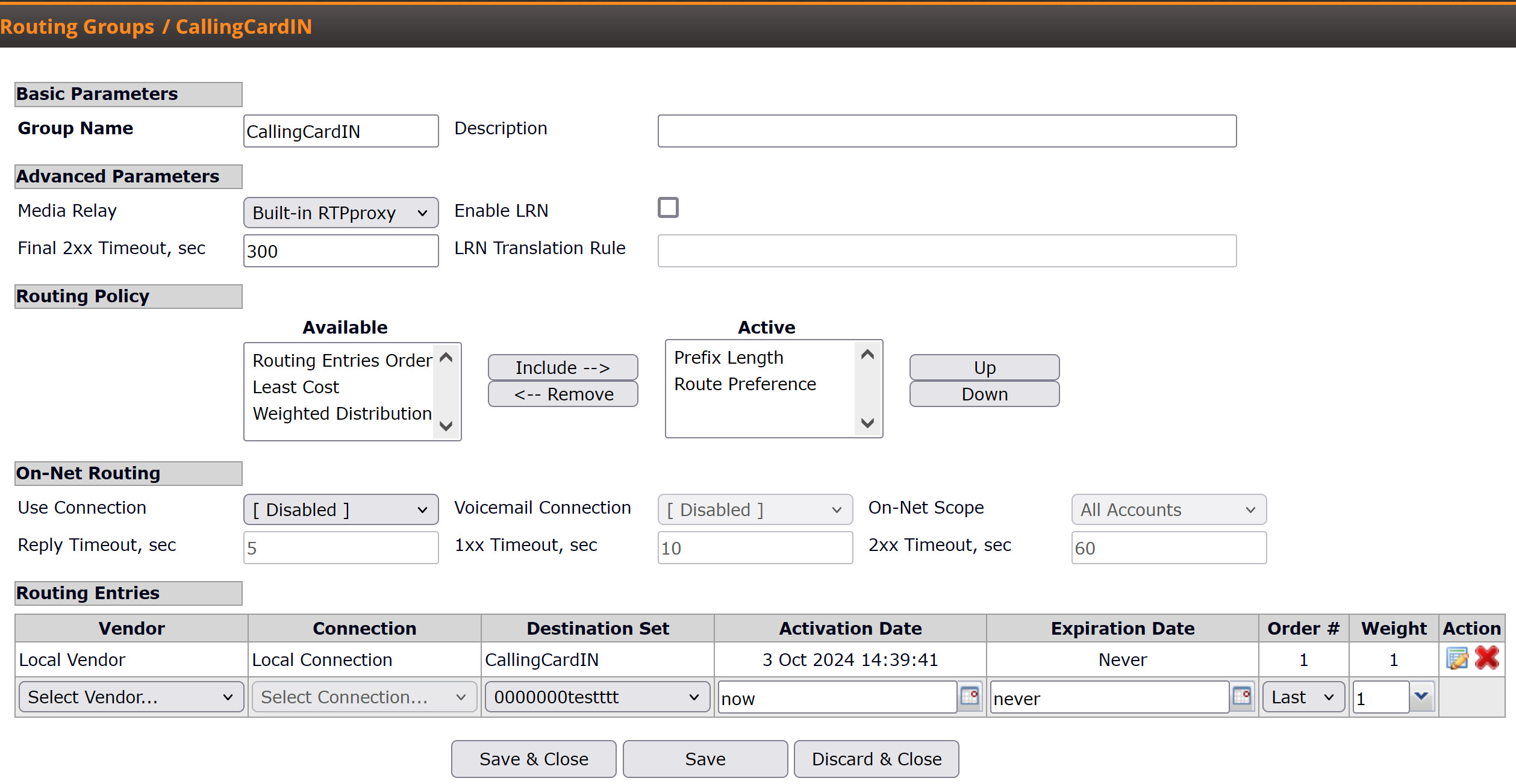Open the expiration date calendar picker
1516x784 pixels.
[1241, 697]
